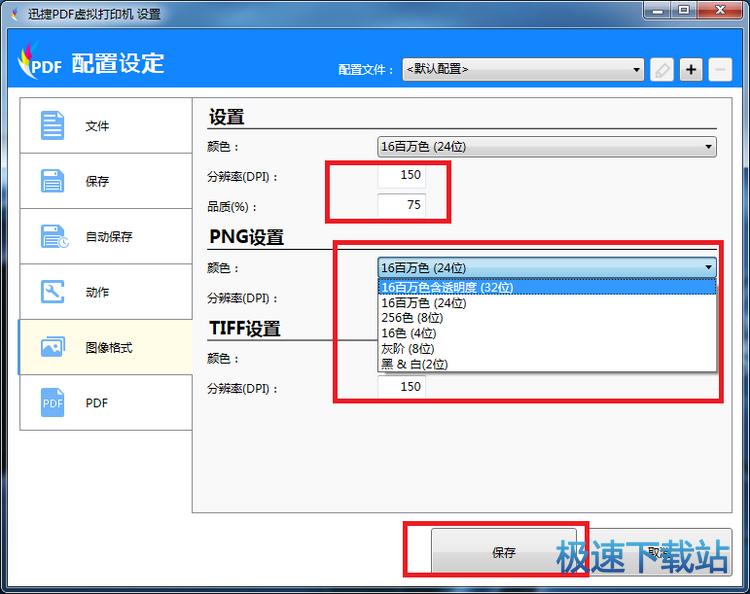Click the PDF logo in header
Viewport: 750px width, 594px height.
40,61
